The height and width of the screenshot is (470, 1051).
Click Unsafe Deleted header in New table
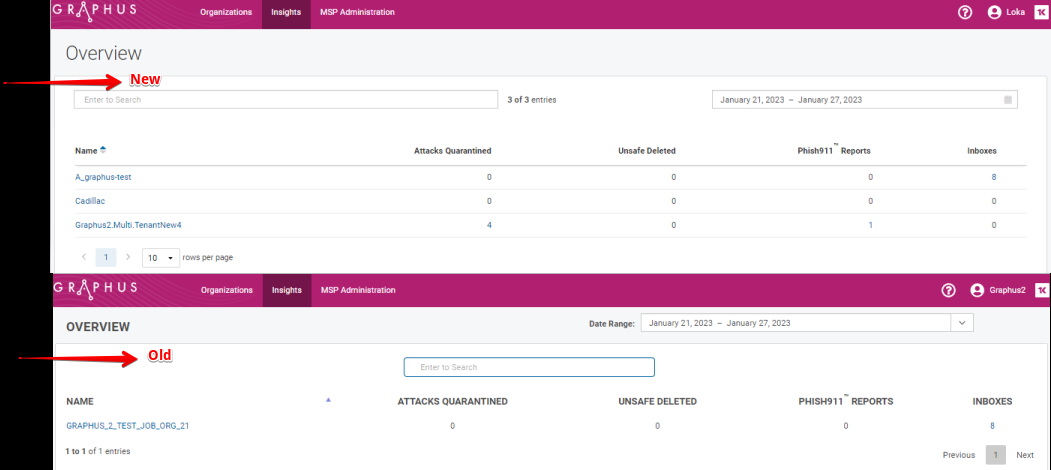[x=646, y=151]
